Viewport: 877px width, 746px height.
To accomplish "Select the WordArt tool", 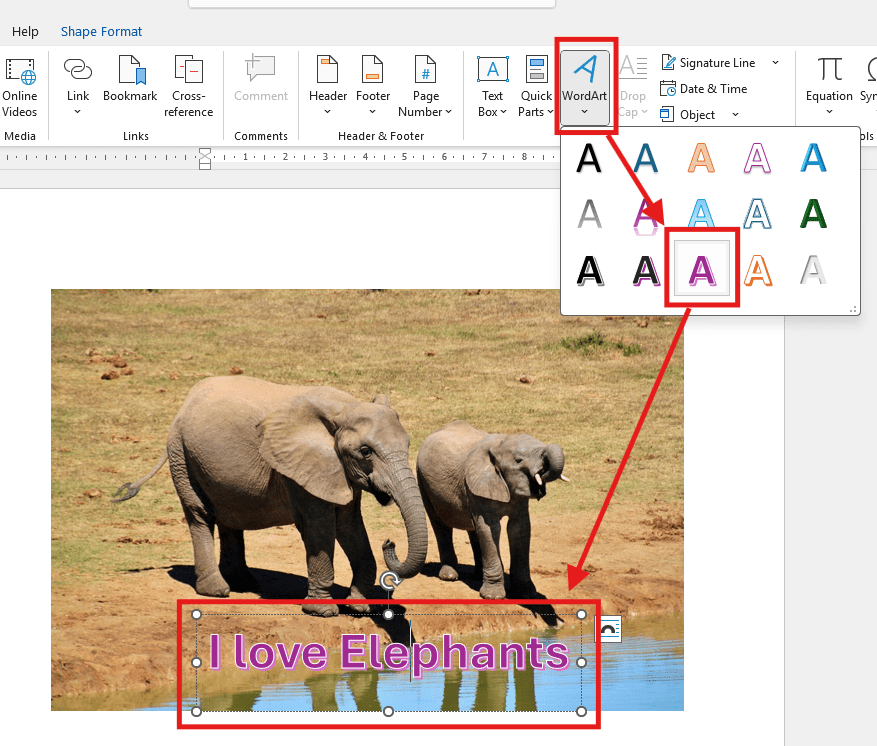I will [585, 85].
